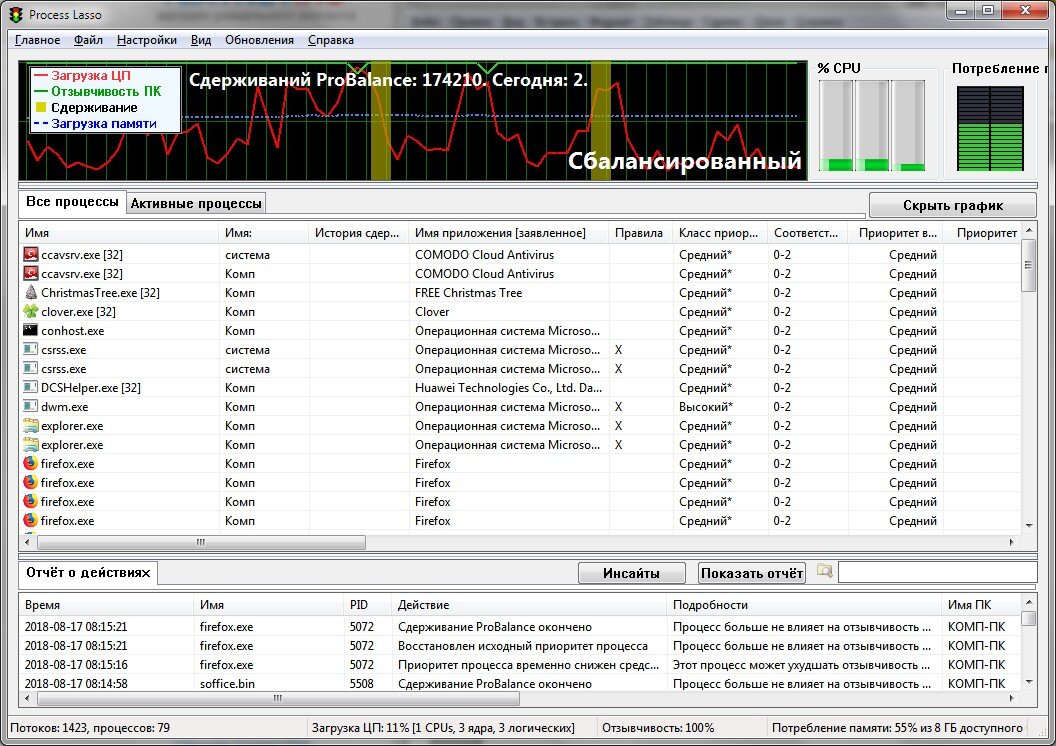Viewport: 1056px width, 746px height.
Task: Switch to the Активные процессы tab
Action: [196, 203]
